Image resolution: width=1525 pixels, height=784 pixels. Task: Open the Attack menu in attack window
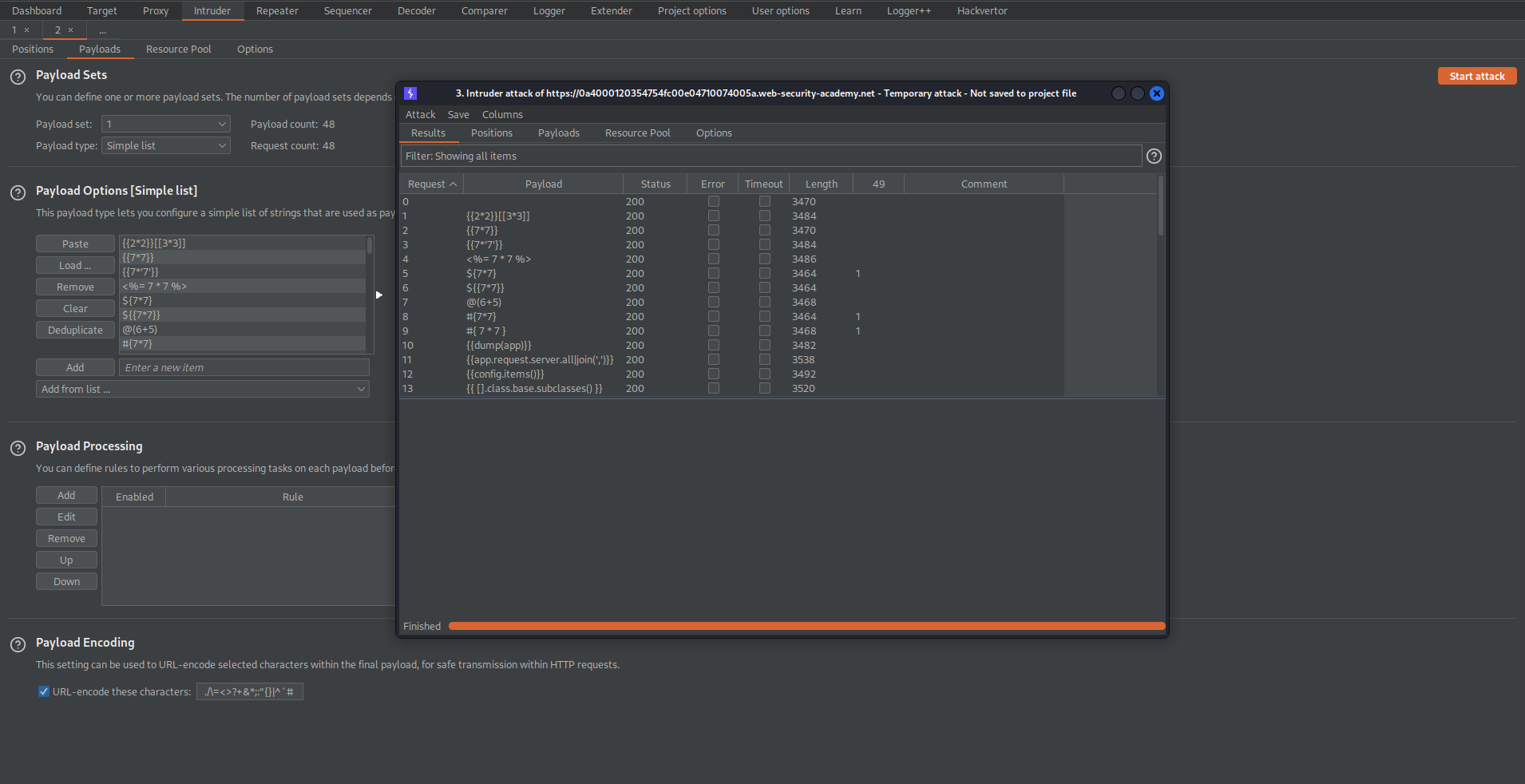pyautogui.click(x=421, y=114)
